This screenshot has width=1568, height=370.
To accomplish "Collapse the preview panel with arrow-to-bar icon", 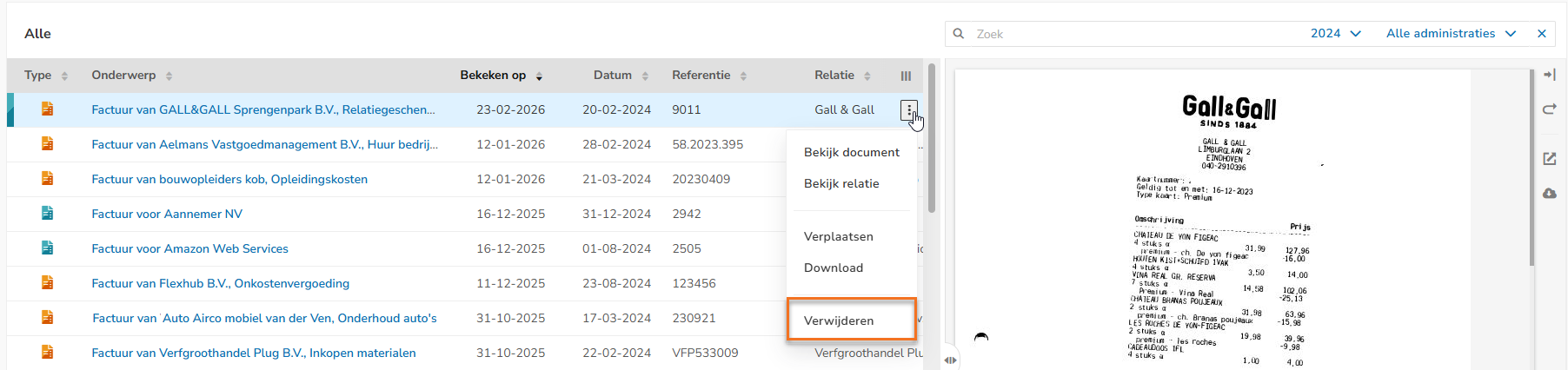I will [x=1549, y=75].
